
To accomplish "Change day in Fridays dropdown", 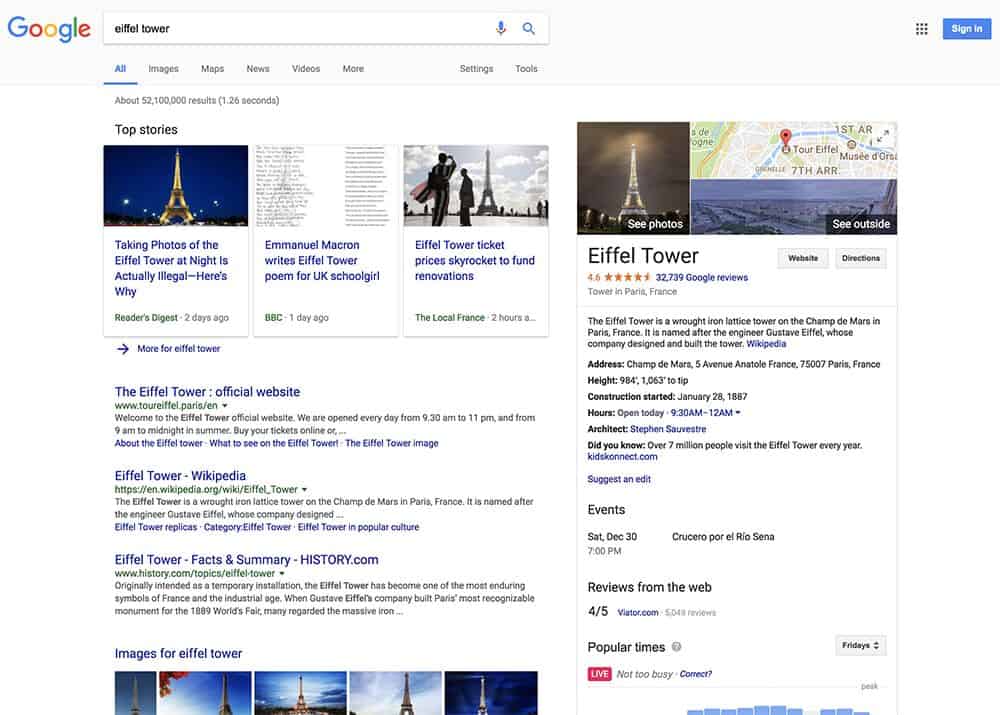I will [x=860, y=645].
